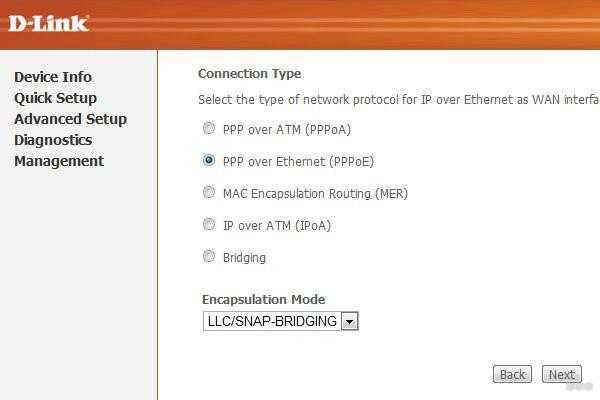Open the Diagnostics page
600x400 pixels.
coord(53,140)
